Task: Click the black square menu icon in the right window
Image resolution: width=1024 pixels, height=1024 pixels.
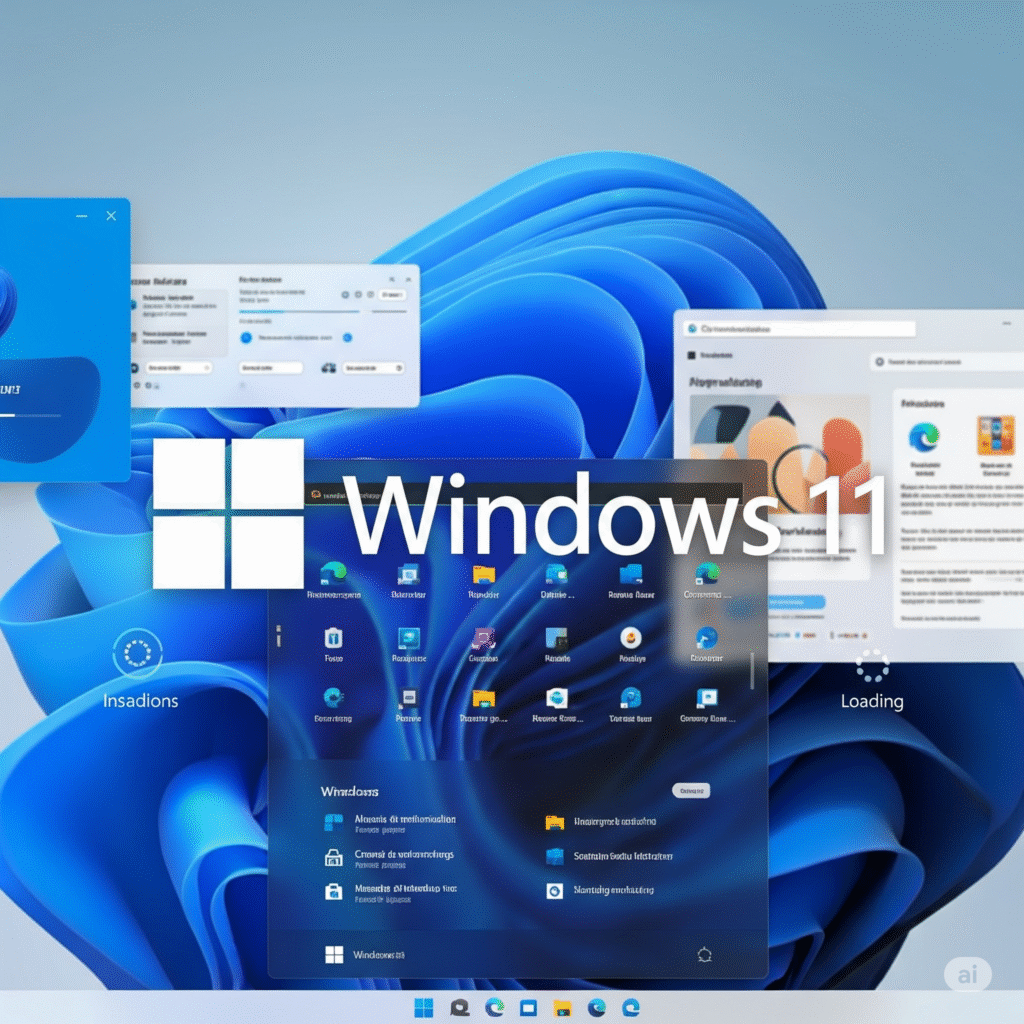Action: pyautogui.click(x=692, y=355)
